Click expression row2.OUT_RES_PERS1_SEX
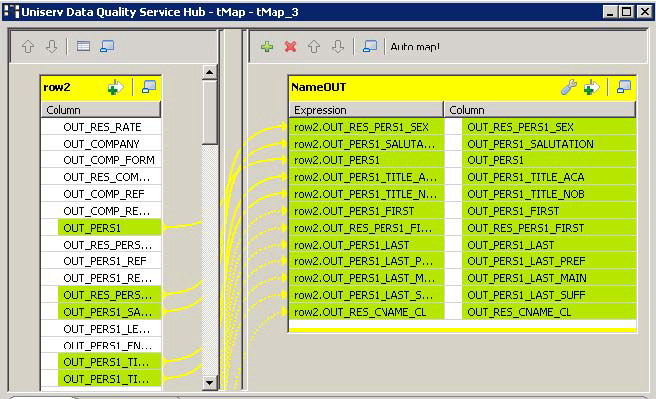656x399 pixels. click(x=366, y=127)
